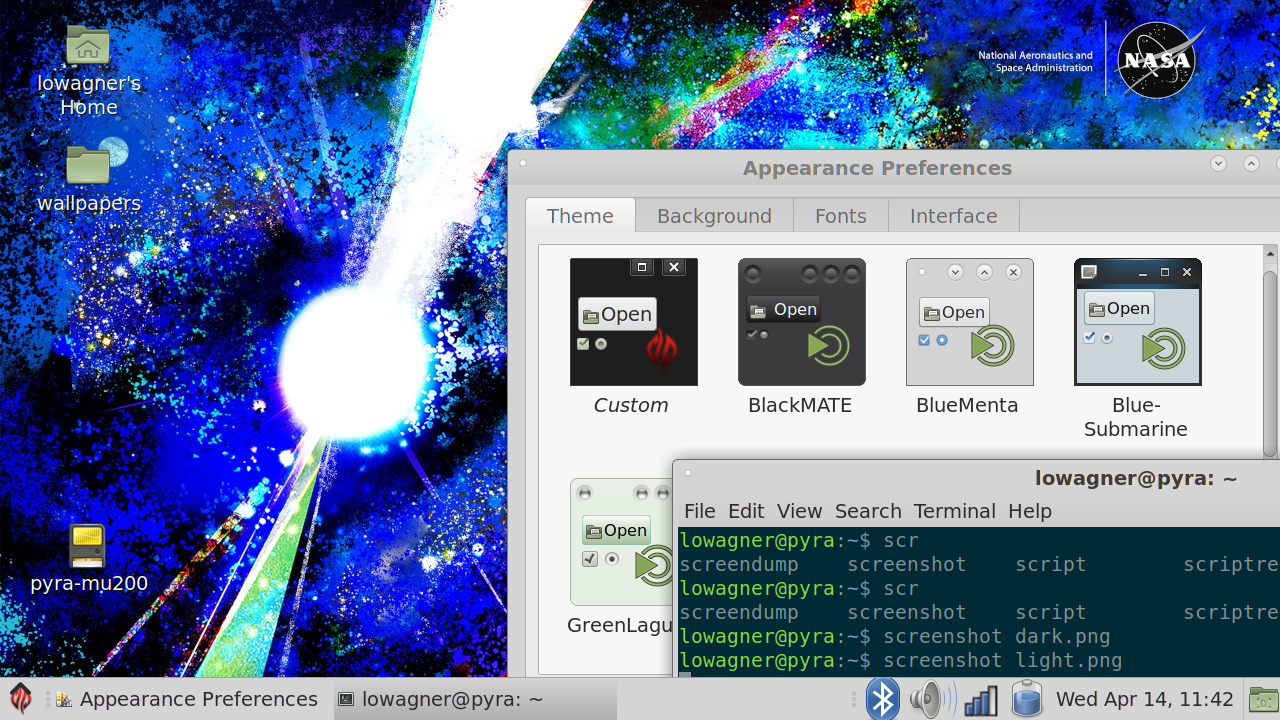Click the network signal bars tray icon

click(x=980, y=699)
